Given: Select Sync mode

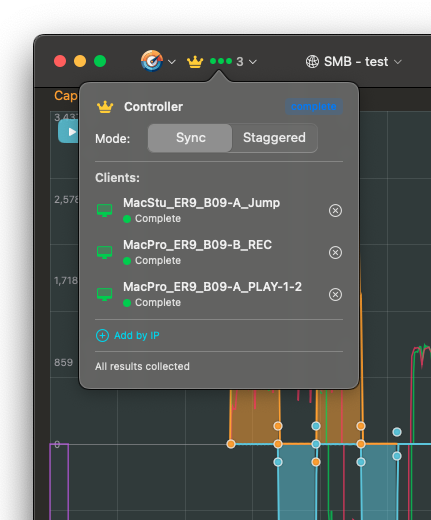Looking at the screenshot, I should pos(190,138).
